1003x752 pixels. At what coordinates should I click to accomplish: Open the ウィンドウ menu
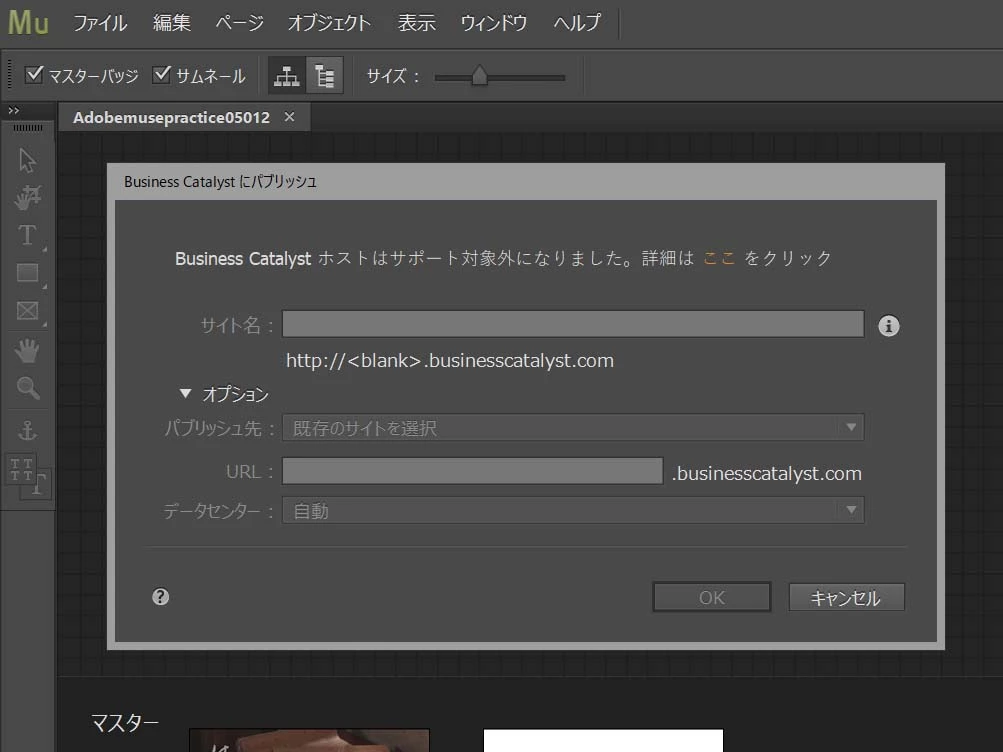pyautogui.click(x=493, y=23)
